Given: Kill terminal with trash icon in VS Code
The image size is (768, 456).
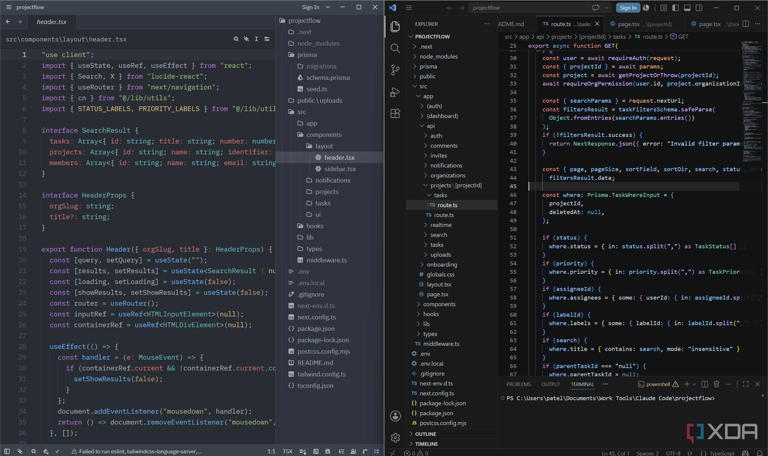Looking at the screenshot, I should point(717,384).
